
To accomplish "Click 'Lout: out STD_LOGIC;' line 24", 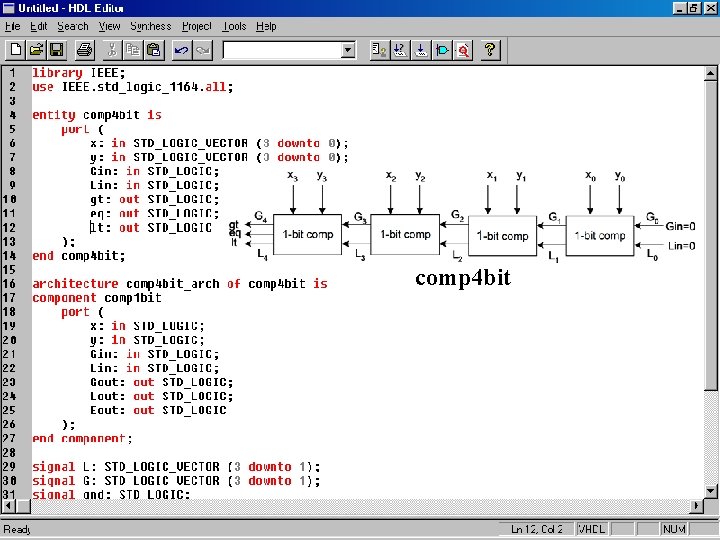I will point(162,396).
